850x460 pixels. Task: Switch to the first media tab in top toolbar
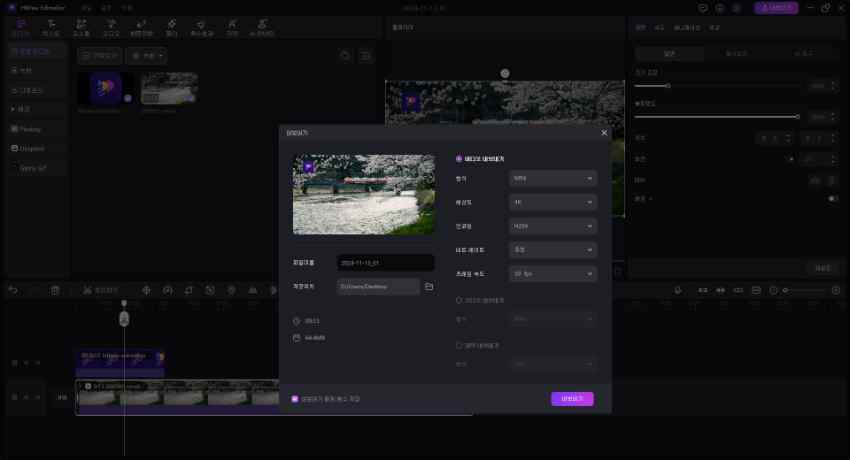(x=21, y=27)
